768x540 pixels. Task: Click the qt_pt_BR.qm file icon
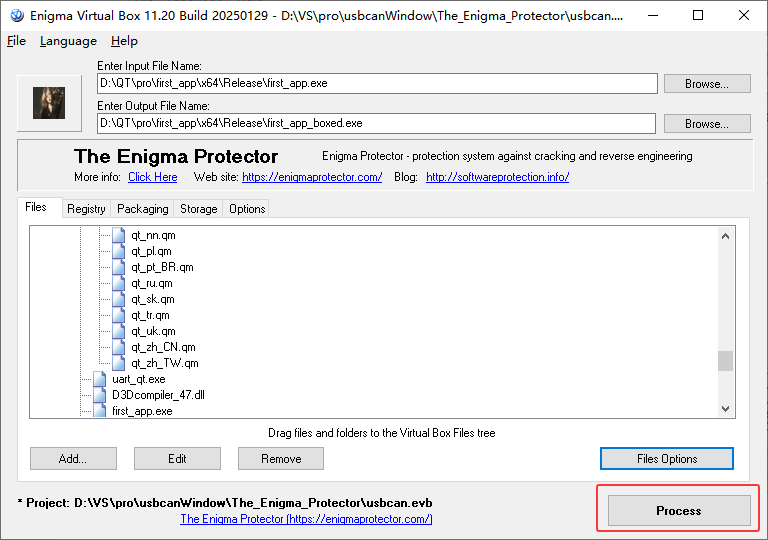click(x=119, y=267)
